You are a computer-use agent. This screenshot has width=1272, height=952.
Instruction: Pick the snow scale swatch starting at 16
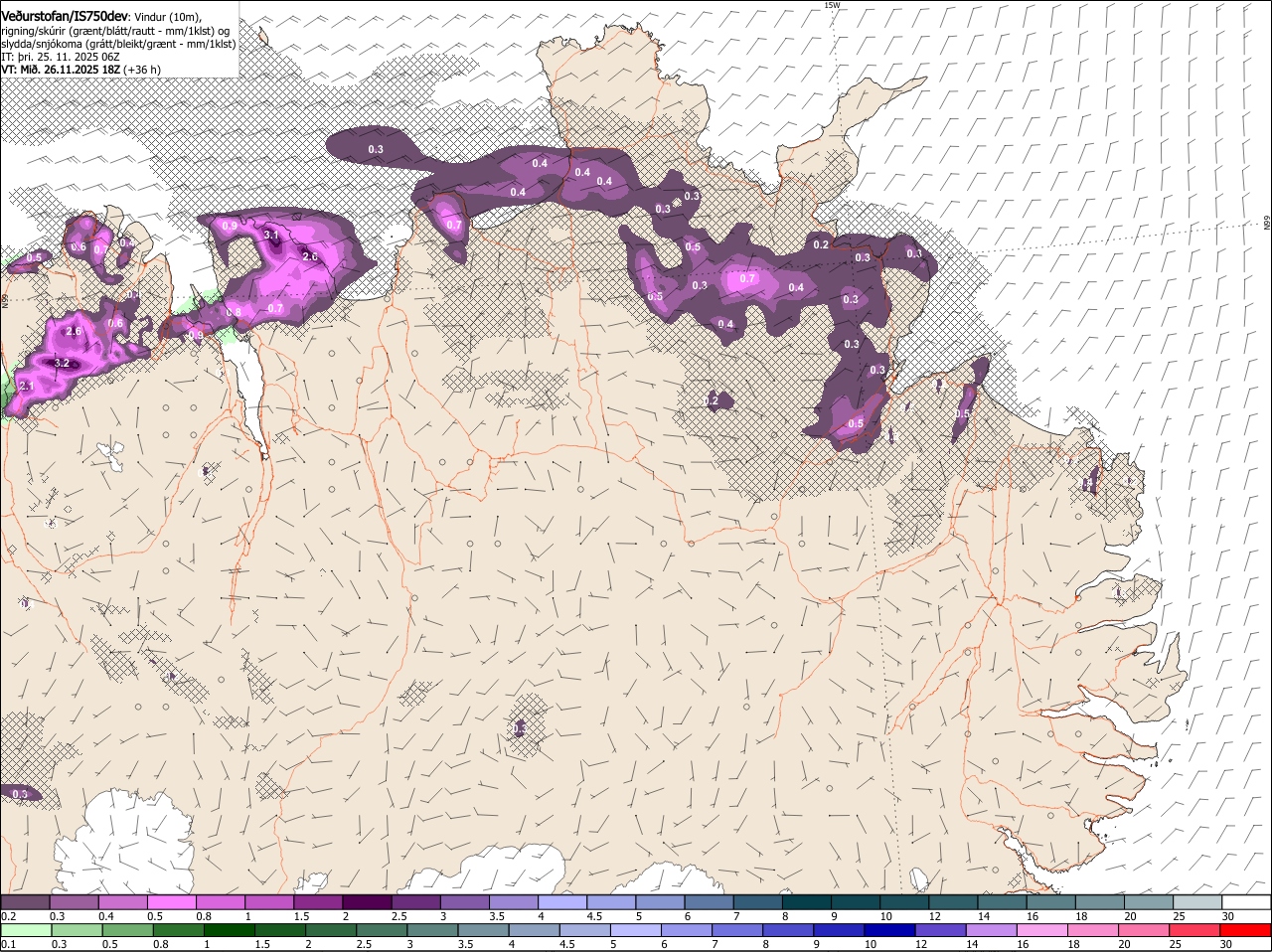tap(1051, 902)
